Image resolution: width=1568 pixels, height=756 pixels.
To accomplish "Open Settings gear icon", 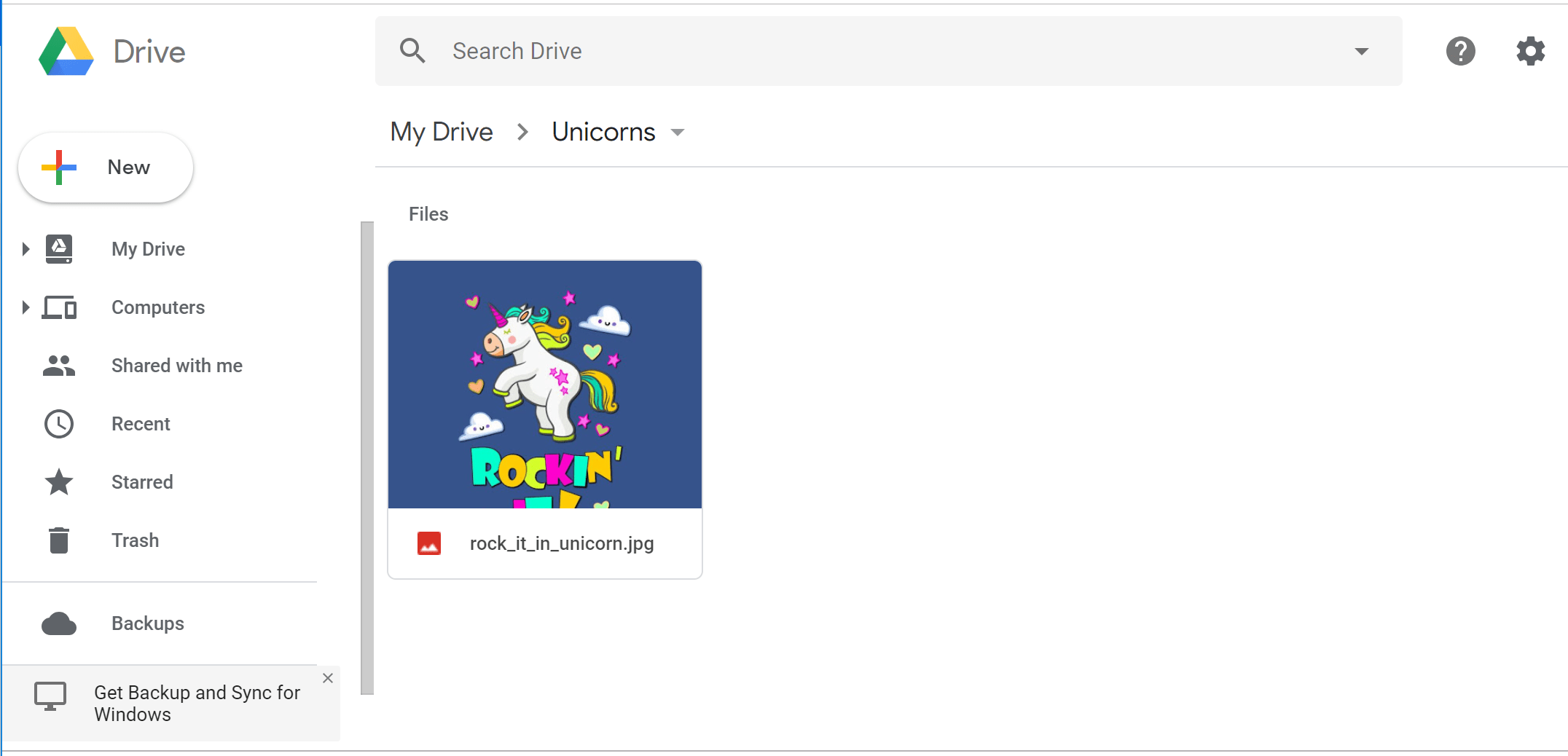I will pyautogui.click(x=1530, y=52).
